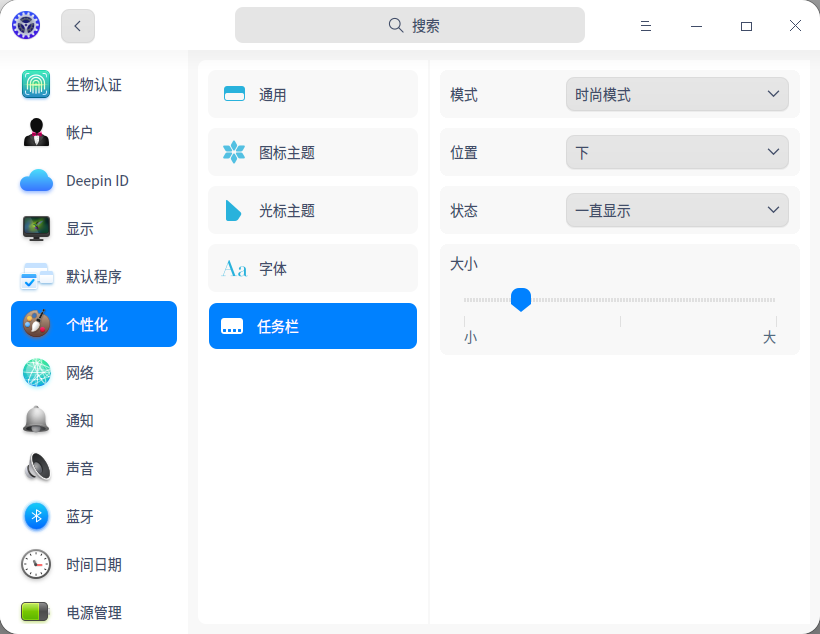820x634 pixels.
Task: Expand the 位置 dropdown showing 下
Action: (x=677, y=152)
